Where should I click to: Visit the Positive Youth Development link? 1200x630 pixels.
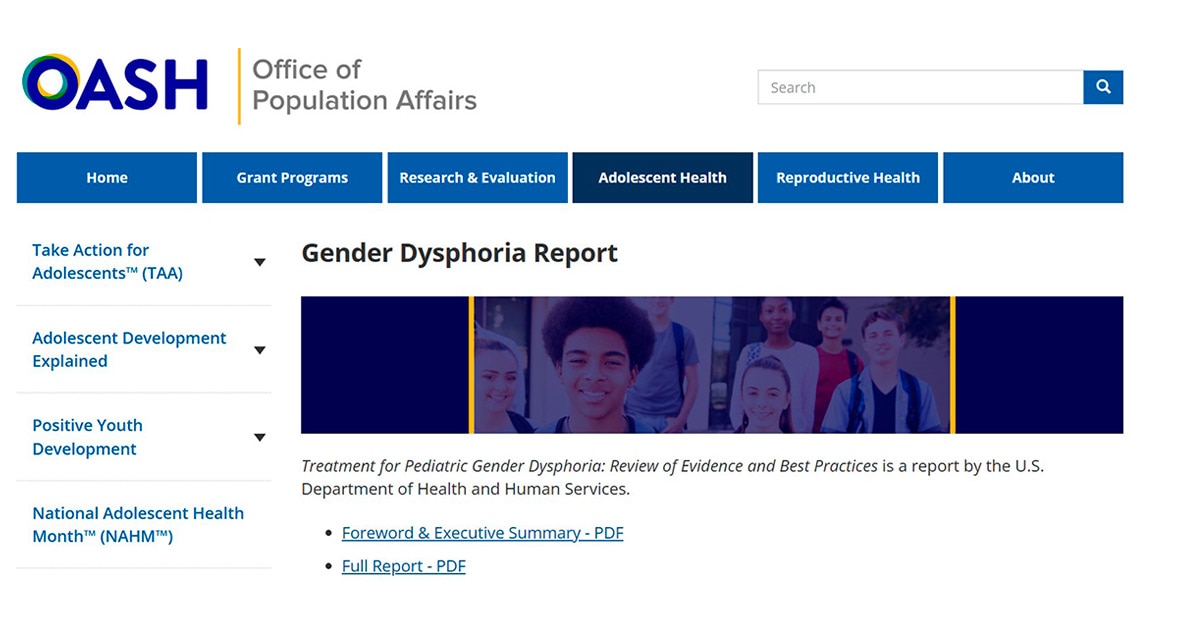(x=87, y=437)
